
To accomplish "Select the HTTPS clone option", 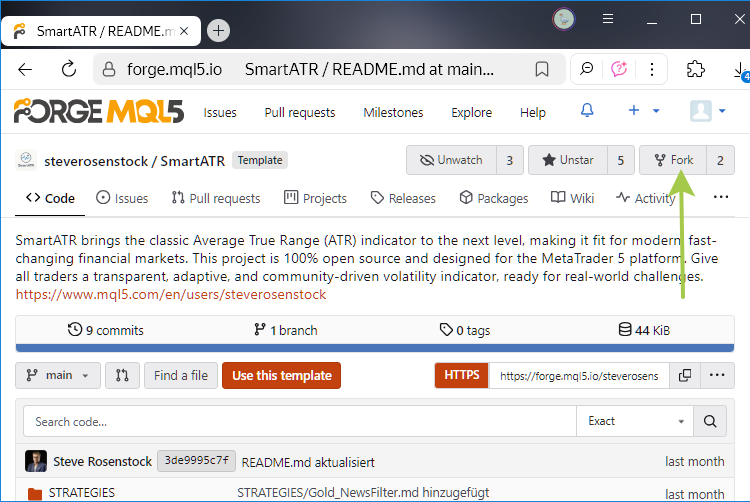I will [462, 375].
